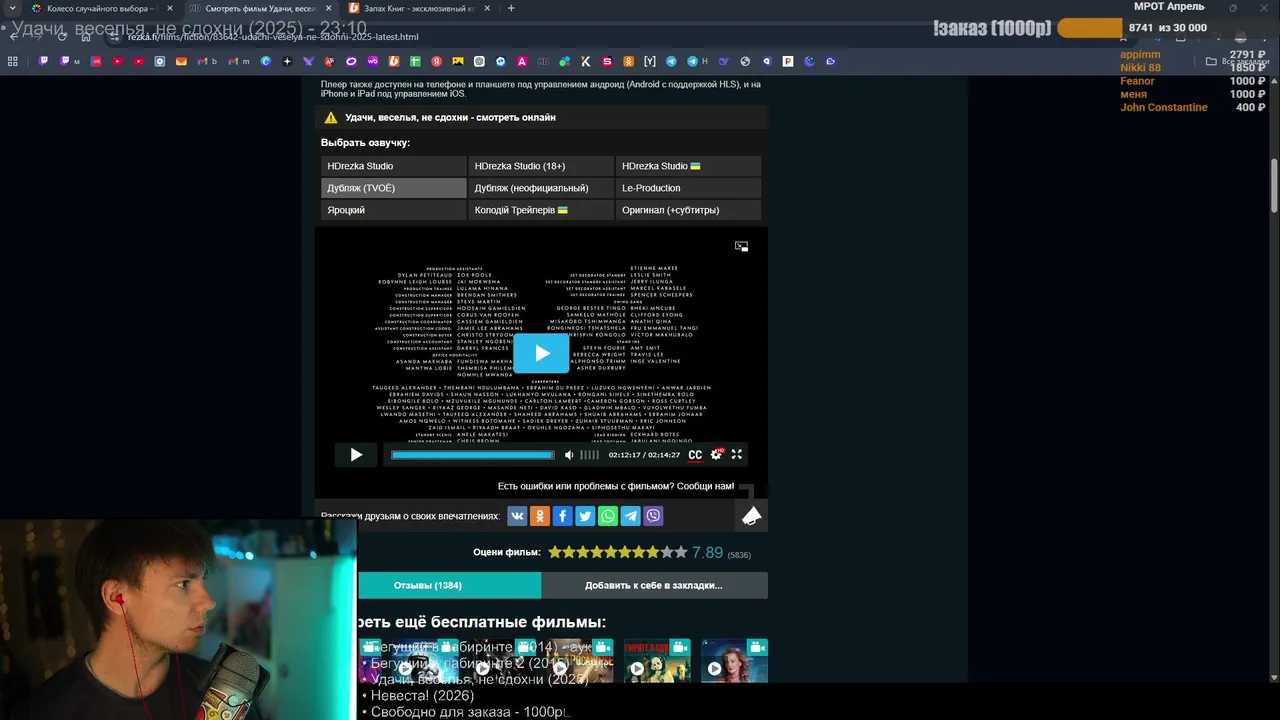Select Колодій Трейлерів voice-over
Screen dimensions: 1280x720
coord(540,210)
